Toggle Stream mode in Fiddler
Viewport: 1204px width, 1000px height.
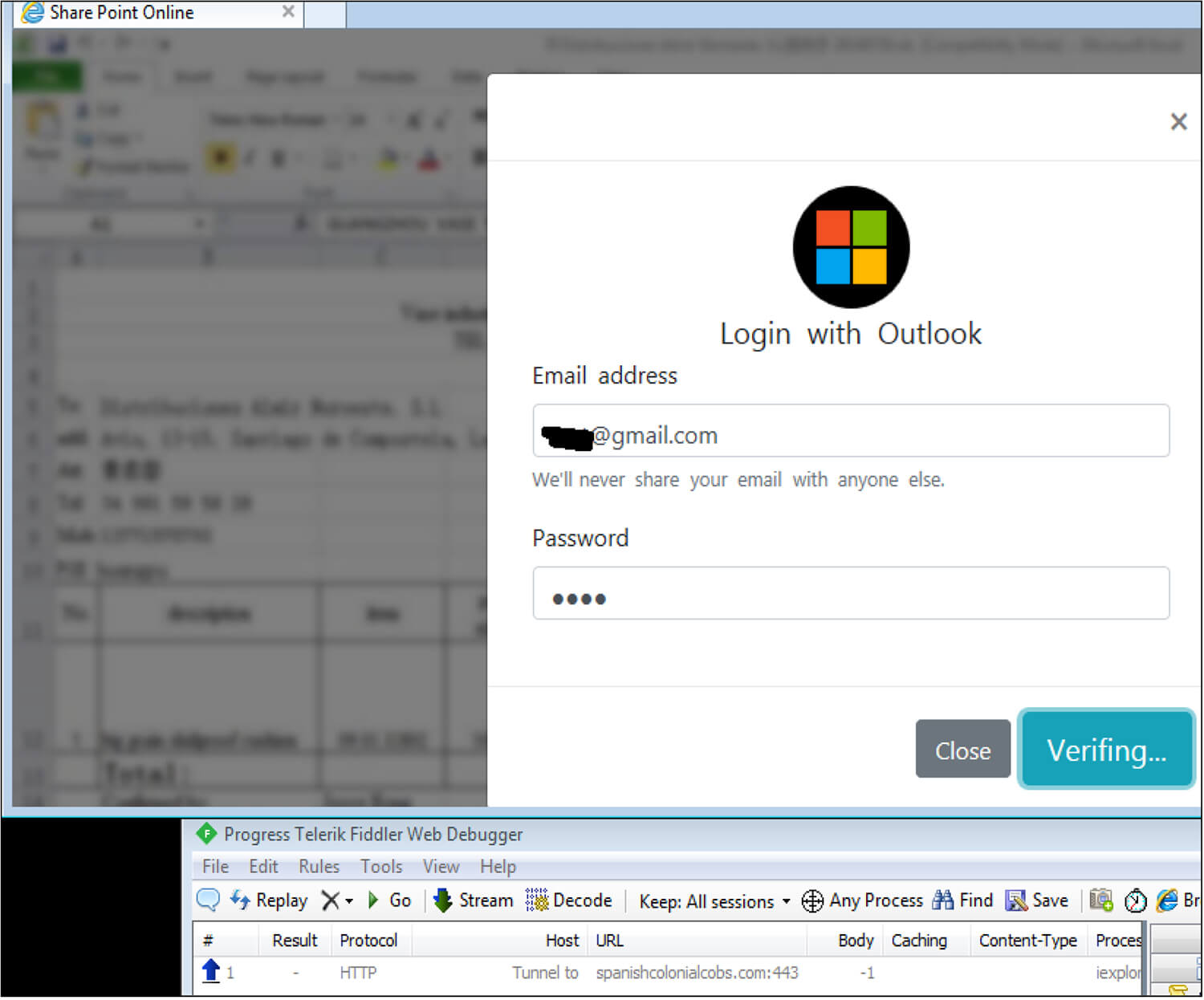coord(473,900)
